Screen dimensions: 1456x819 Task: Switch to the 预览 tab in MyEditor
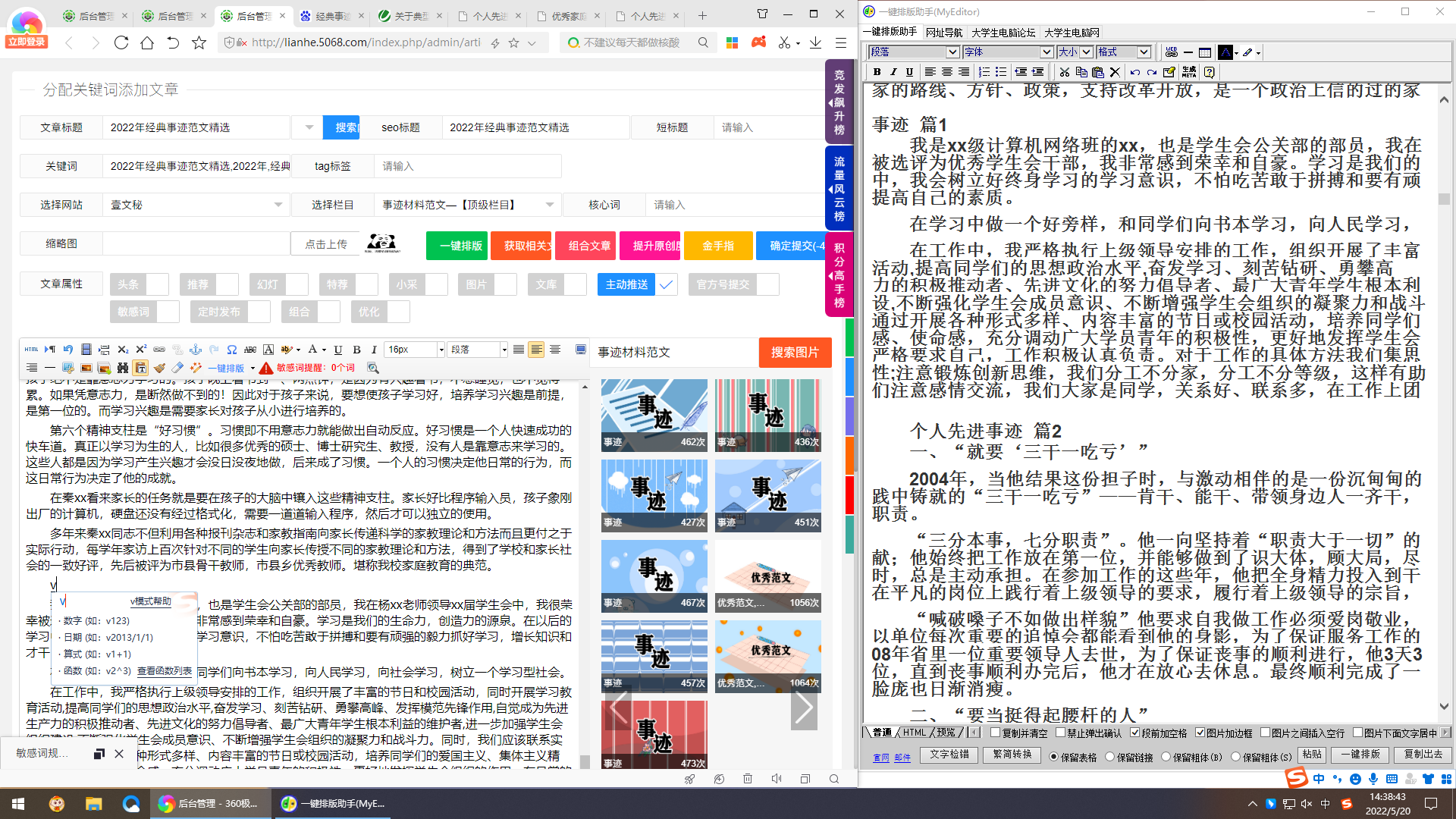(x=946, y=733)
